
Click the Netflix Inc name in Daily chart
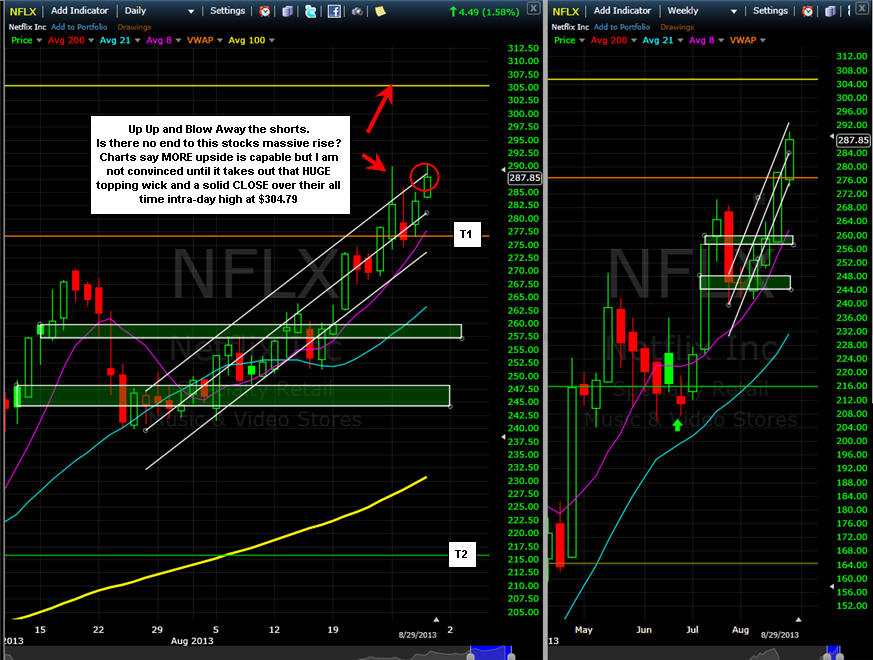pos(28,27)
